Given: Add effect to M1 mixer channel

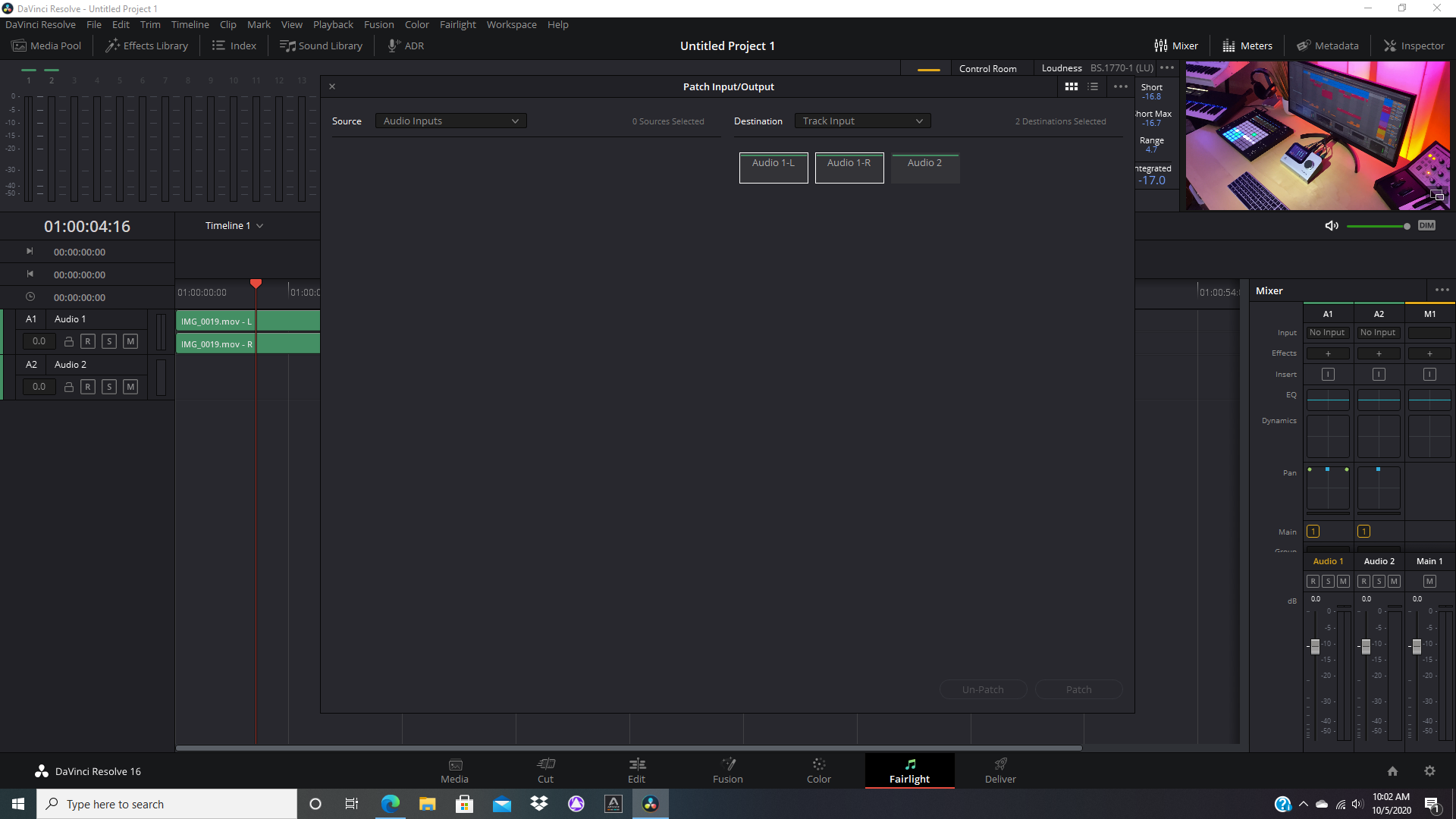Looking at the screenshot, I should (1429, 353).
